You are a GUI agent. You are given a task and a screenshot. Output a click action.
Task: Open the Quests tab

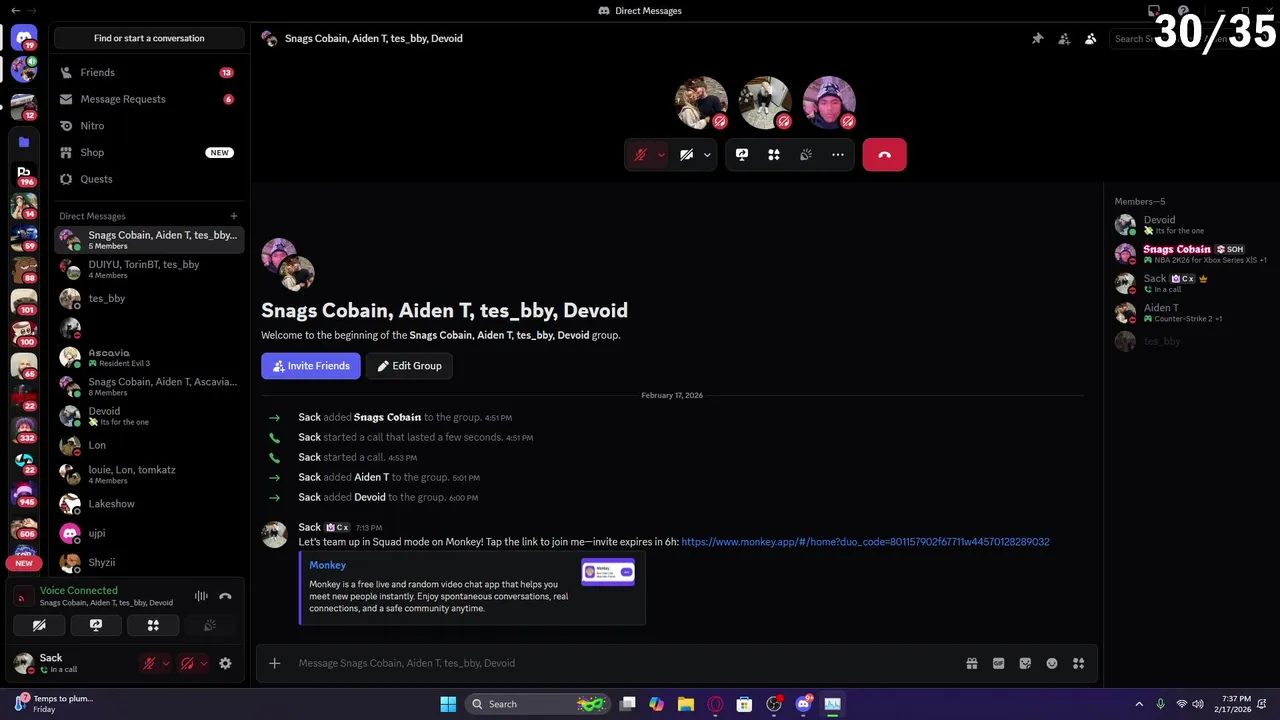click(x=149, y=179)
